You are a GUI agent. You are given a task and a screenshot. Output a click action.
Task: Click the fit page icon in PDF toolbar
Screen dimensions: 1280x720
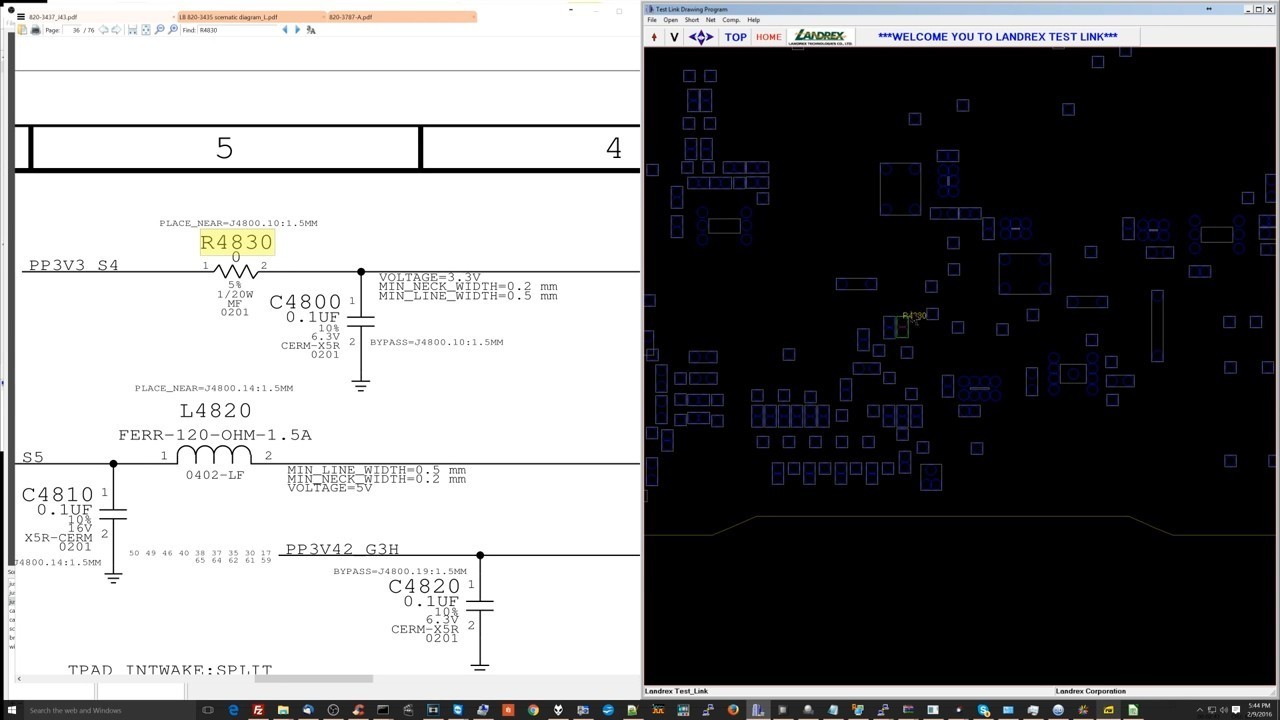pyautogui.click(x=146, y=30)
